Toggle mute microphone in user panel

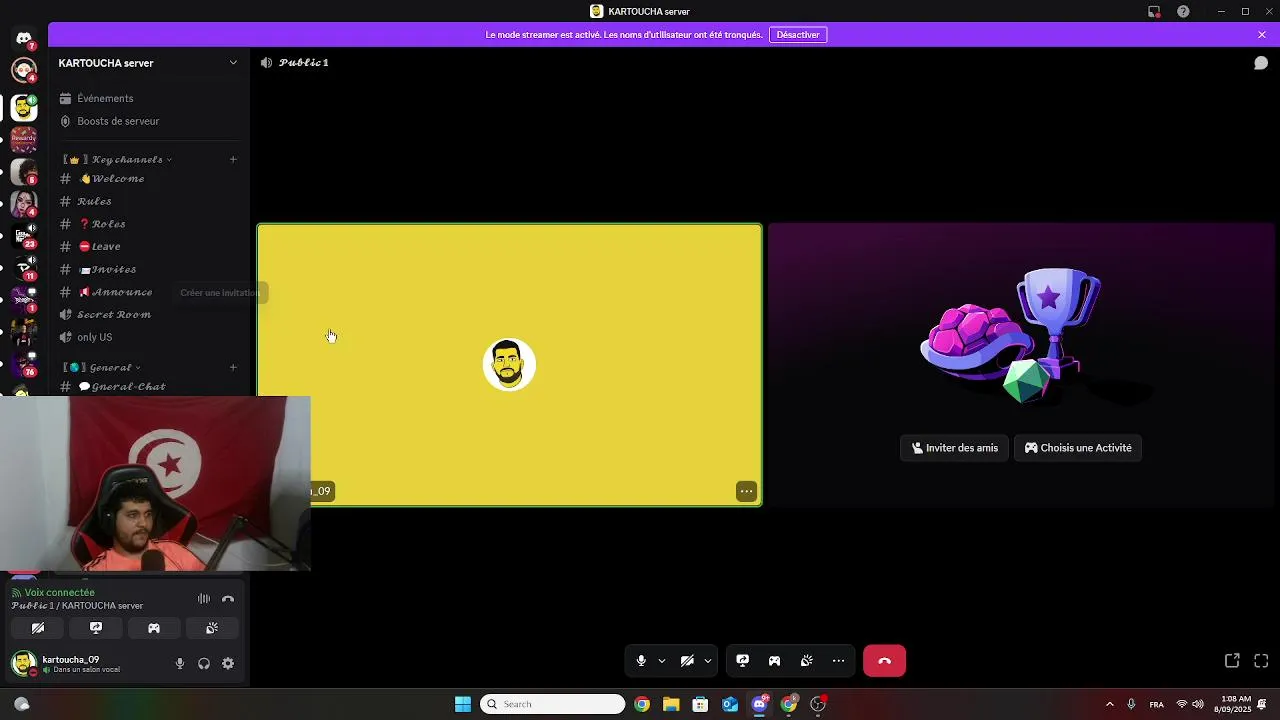(180, 664)
